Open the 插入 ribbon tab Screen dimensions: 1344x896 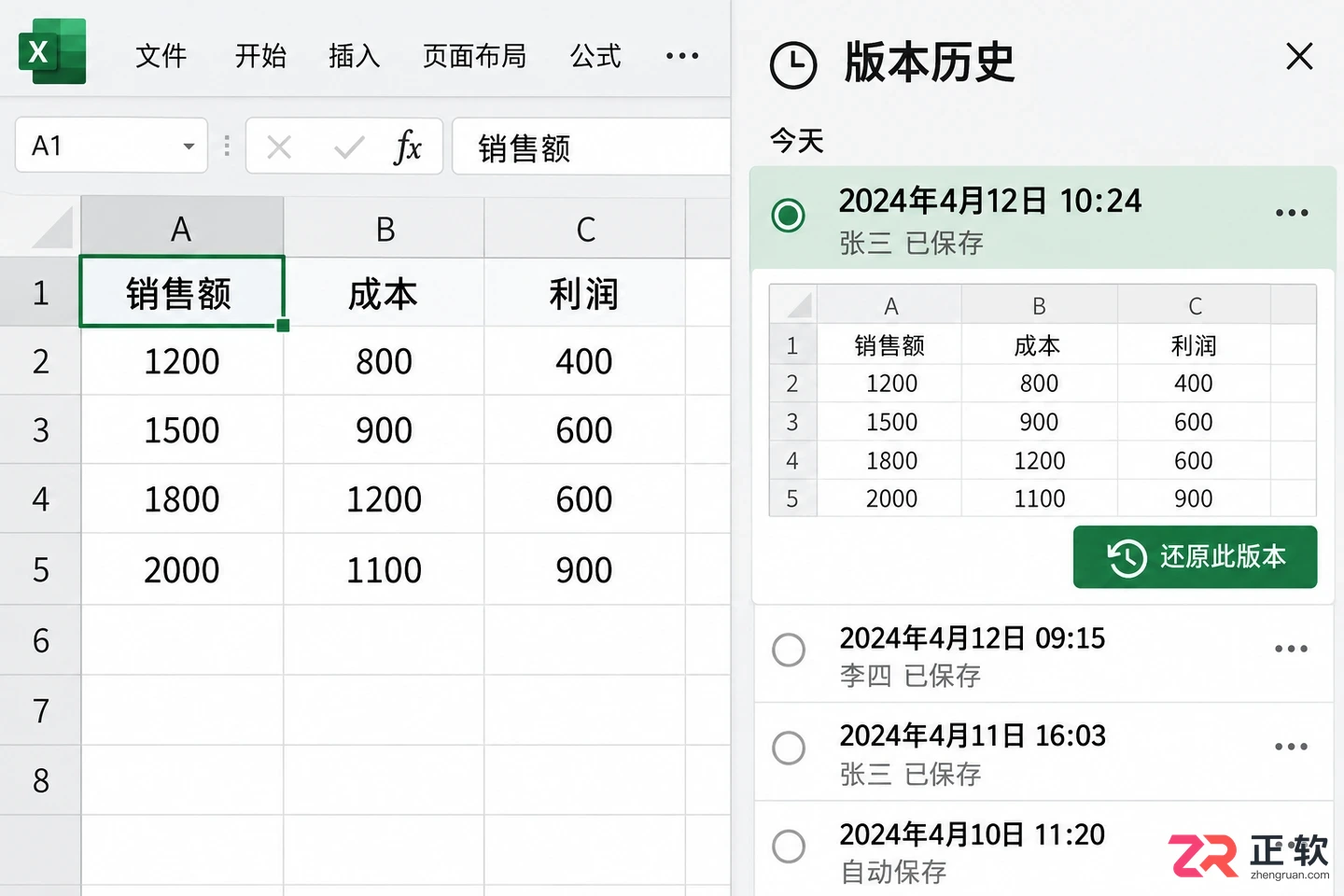355,56
